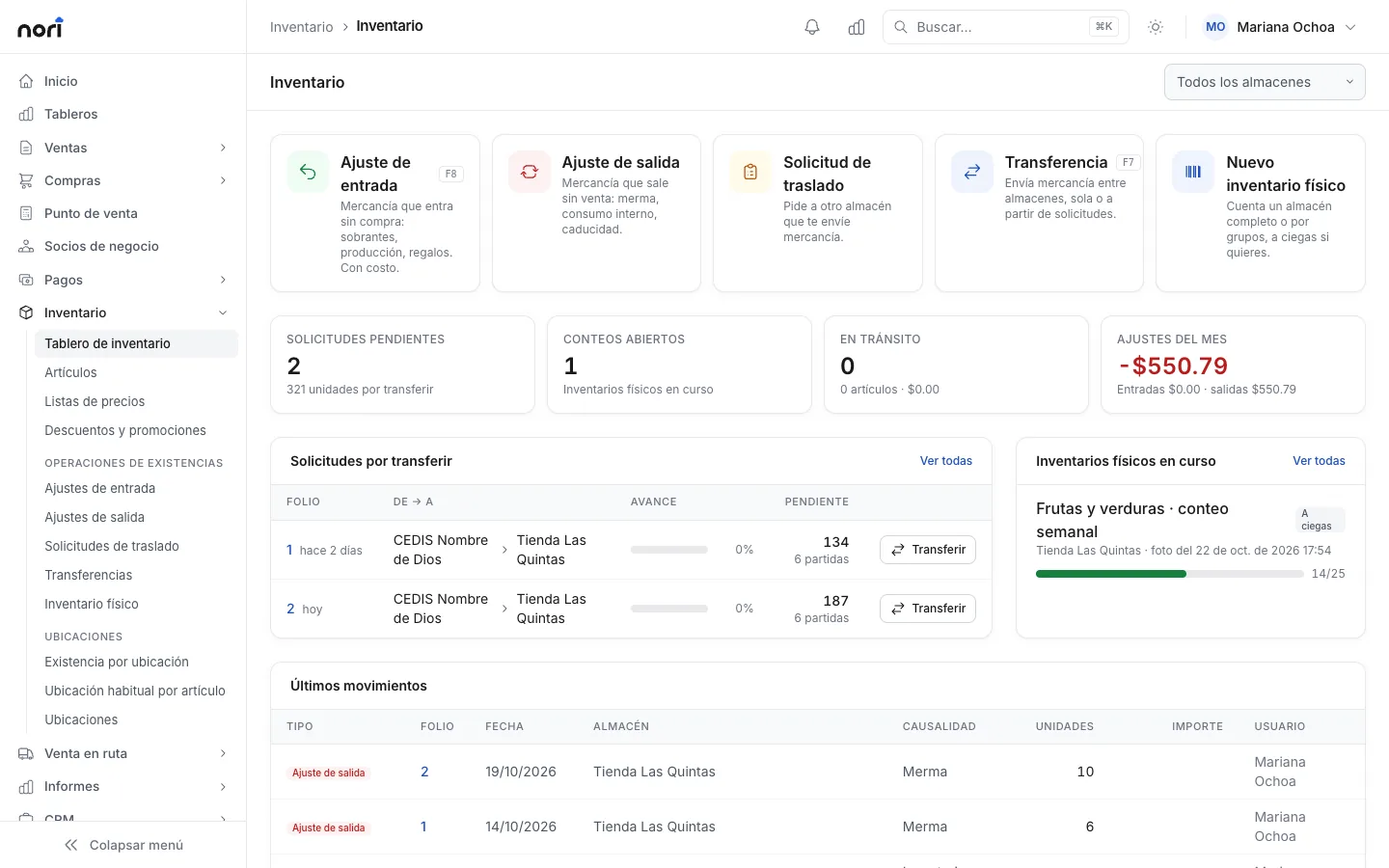Click the Transferencia arrows icon
Image resolution: width=1389 pixels, height=868 pixels.
tap(972, 172)
